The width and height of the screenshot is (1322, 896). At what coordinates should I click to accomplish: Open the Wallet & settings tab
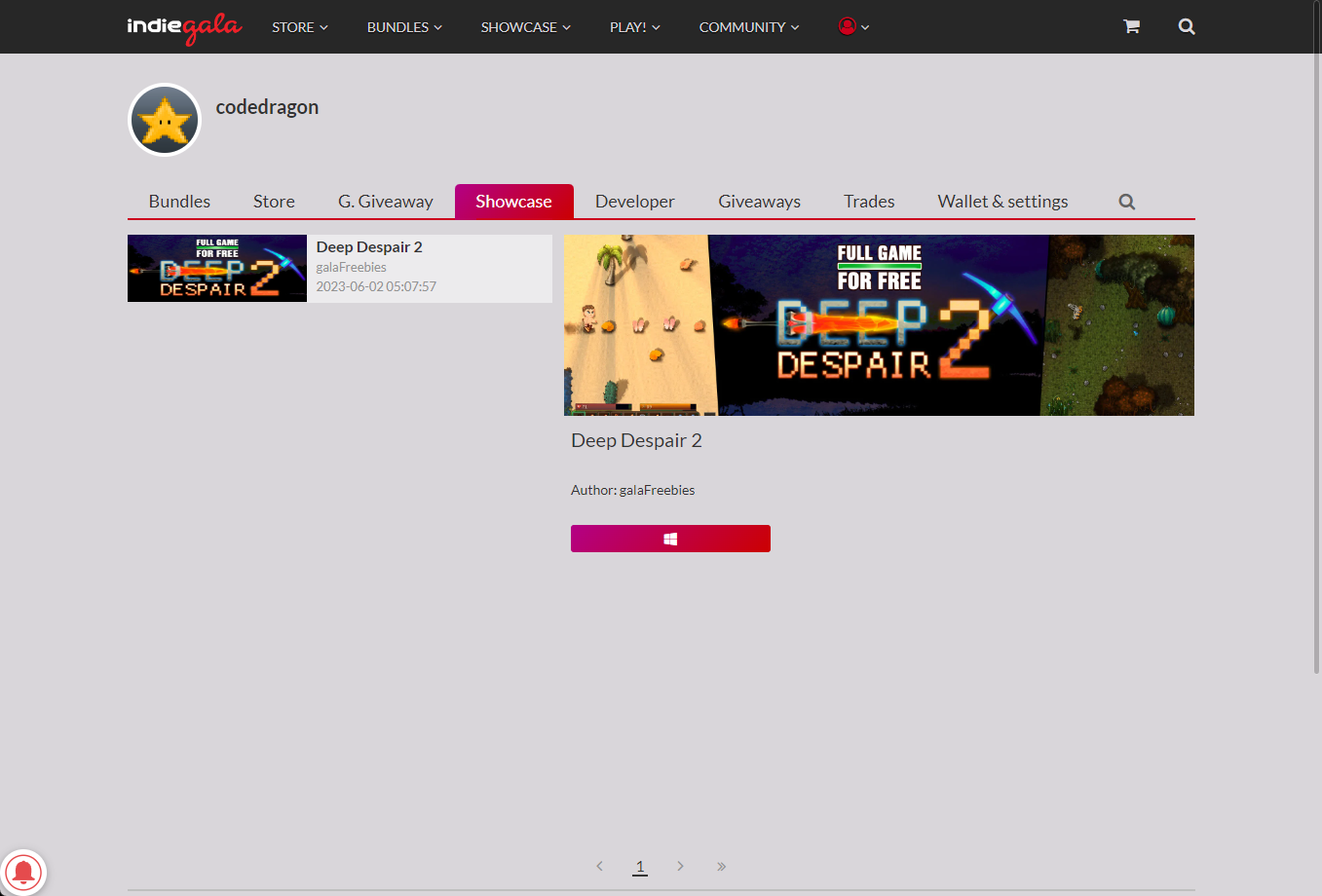[1003, 202]
